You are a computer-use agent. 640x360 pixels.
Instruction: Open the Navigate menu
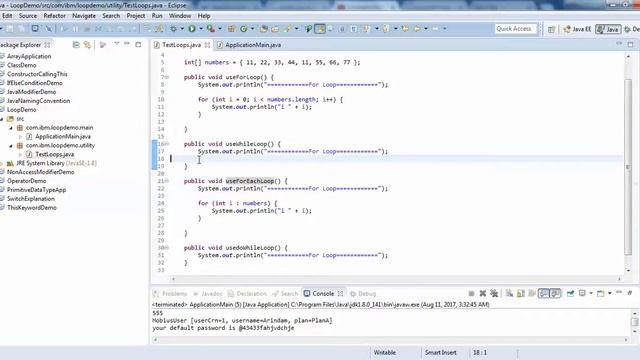pos(84,16)
